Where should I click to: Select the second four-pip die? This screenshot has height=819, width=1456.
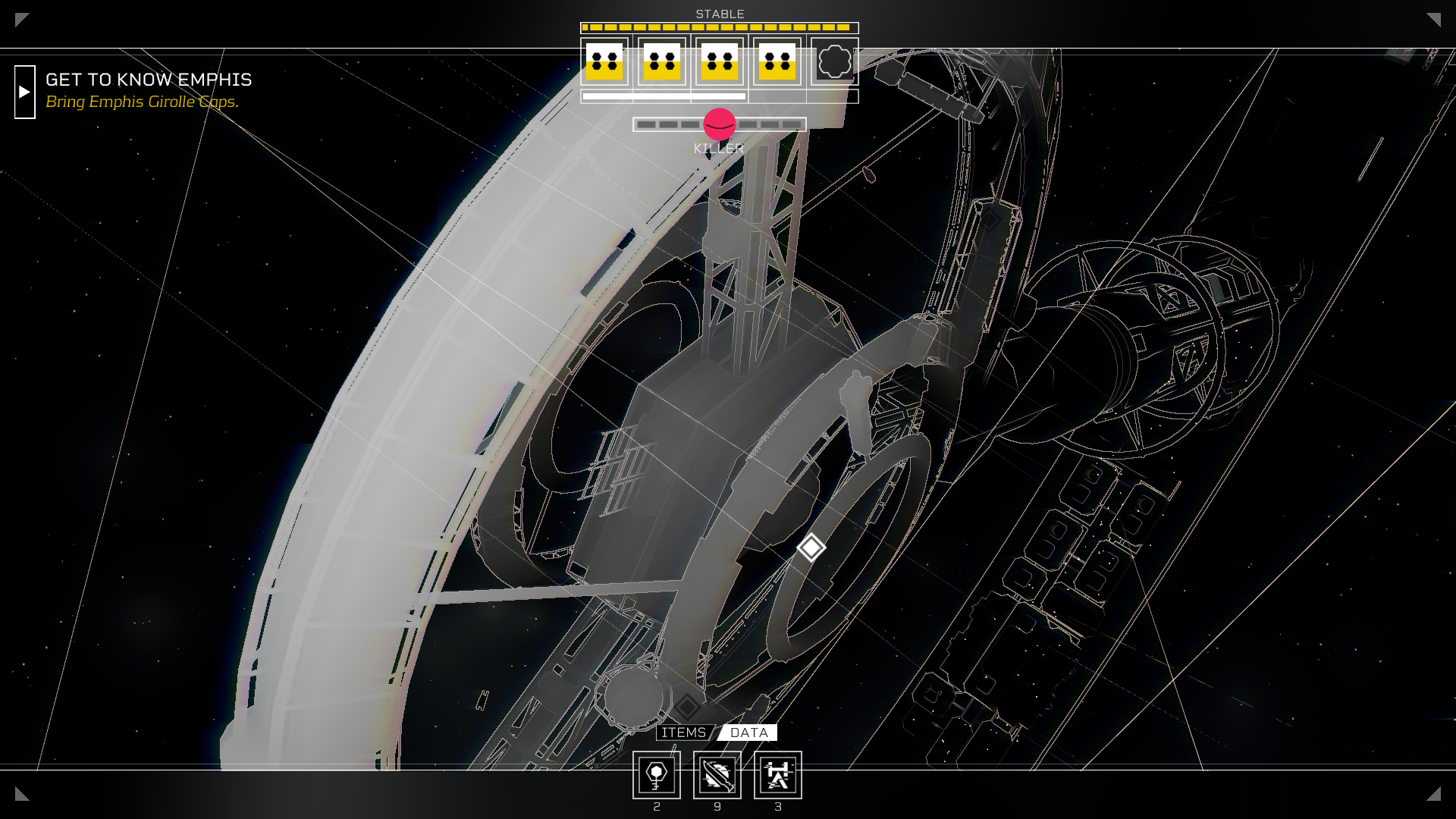(662, 61)
